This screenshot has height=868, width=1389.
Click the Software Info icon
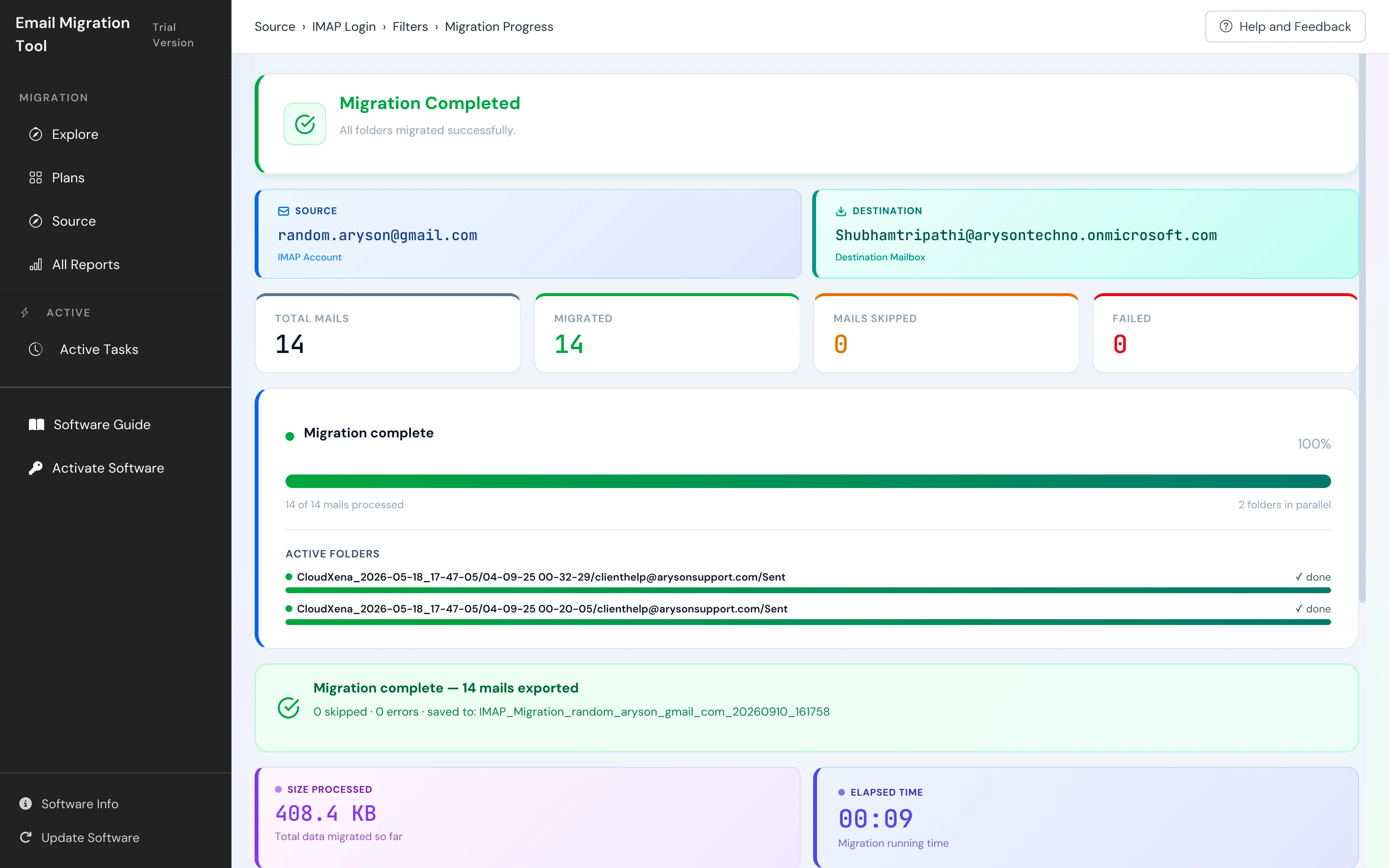pos(25,803)
